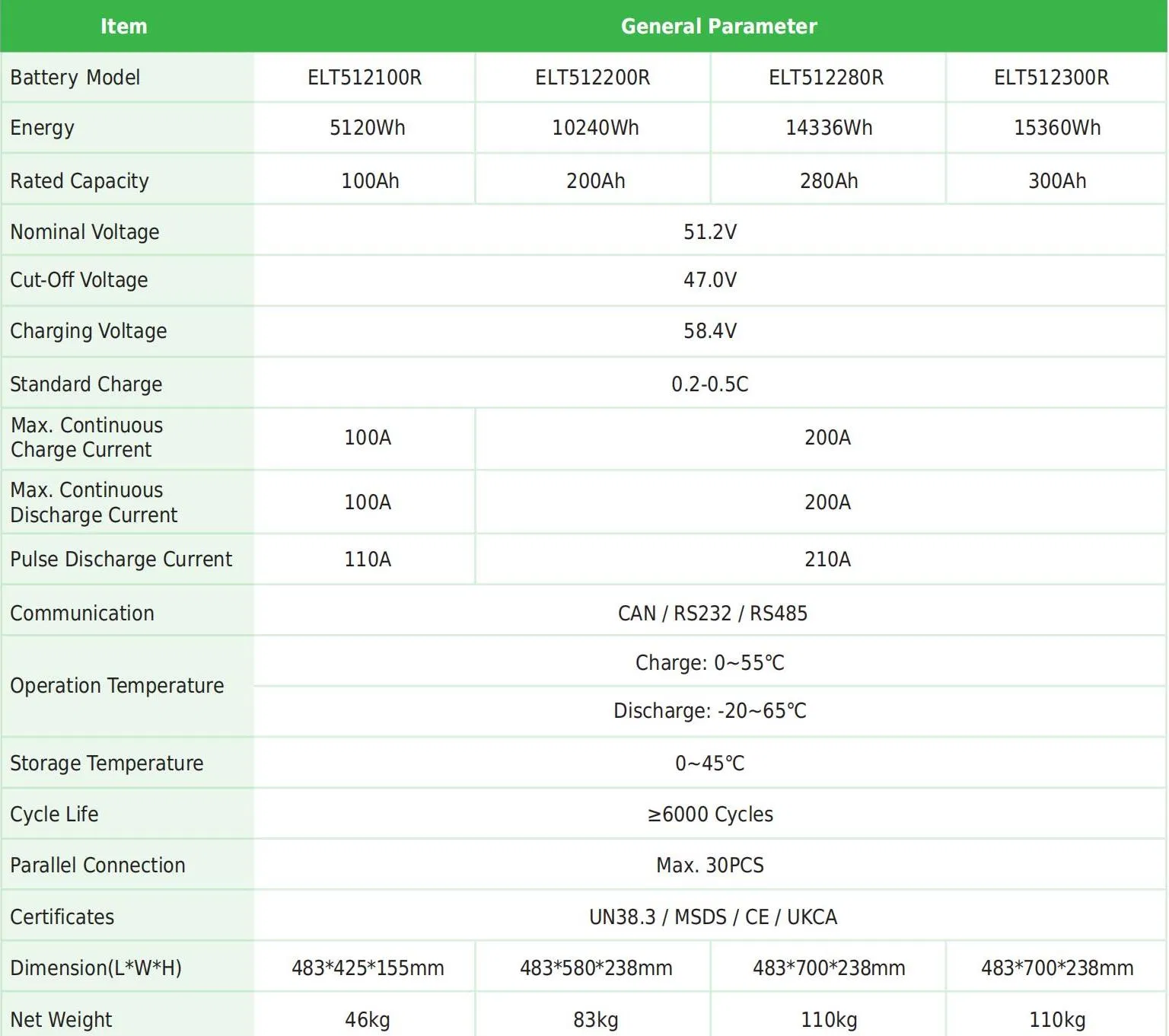Select the "Net Weight" row label

tap(61, 1020)
